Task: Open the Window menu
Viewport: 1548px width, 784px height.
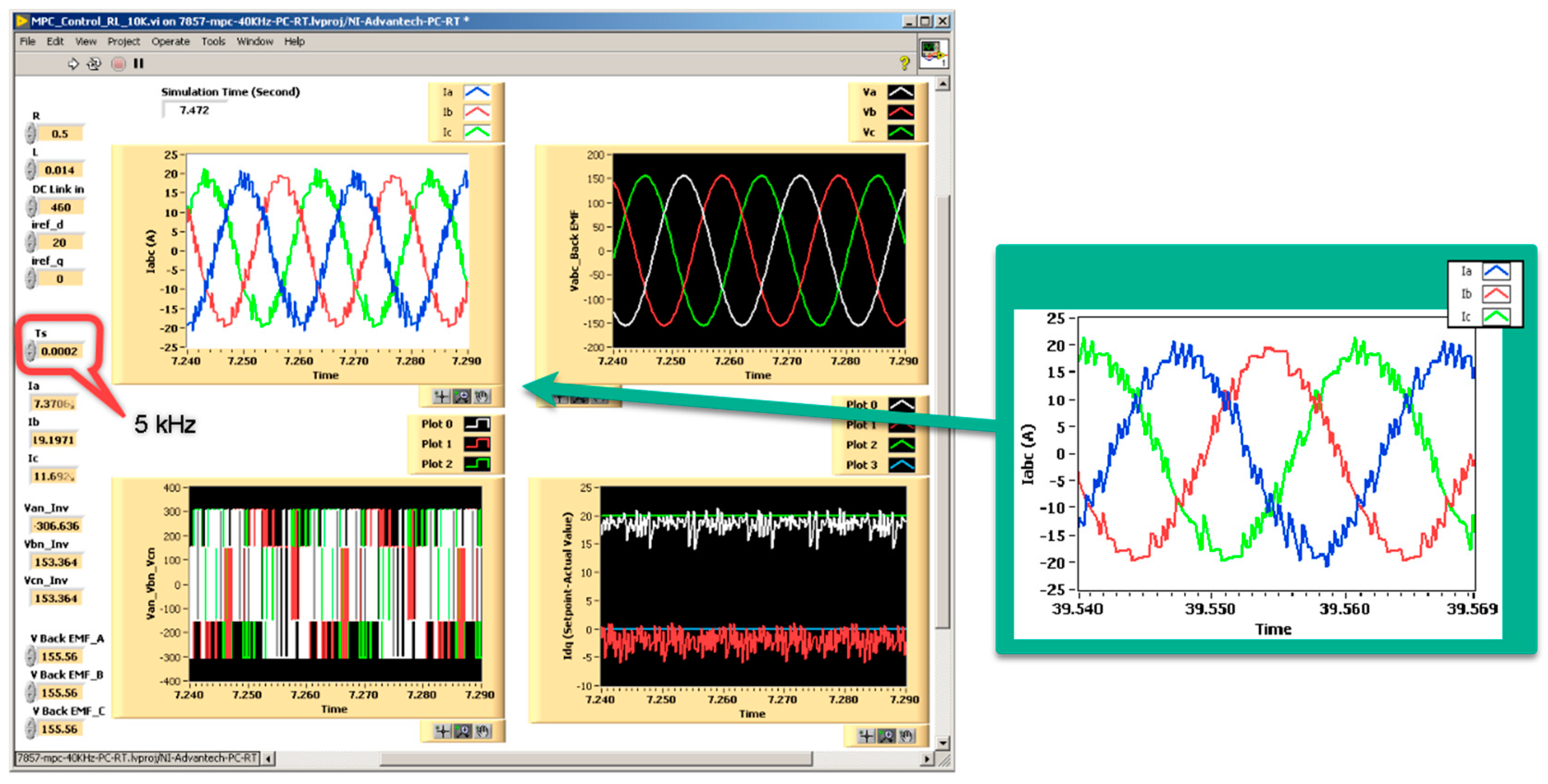Action: point(255,42)
